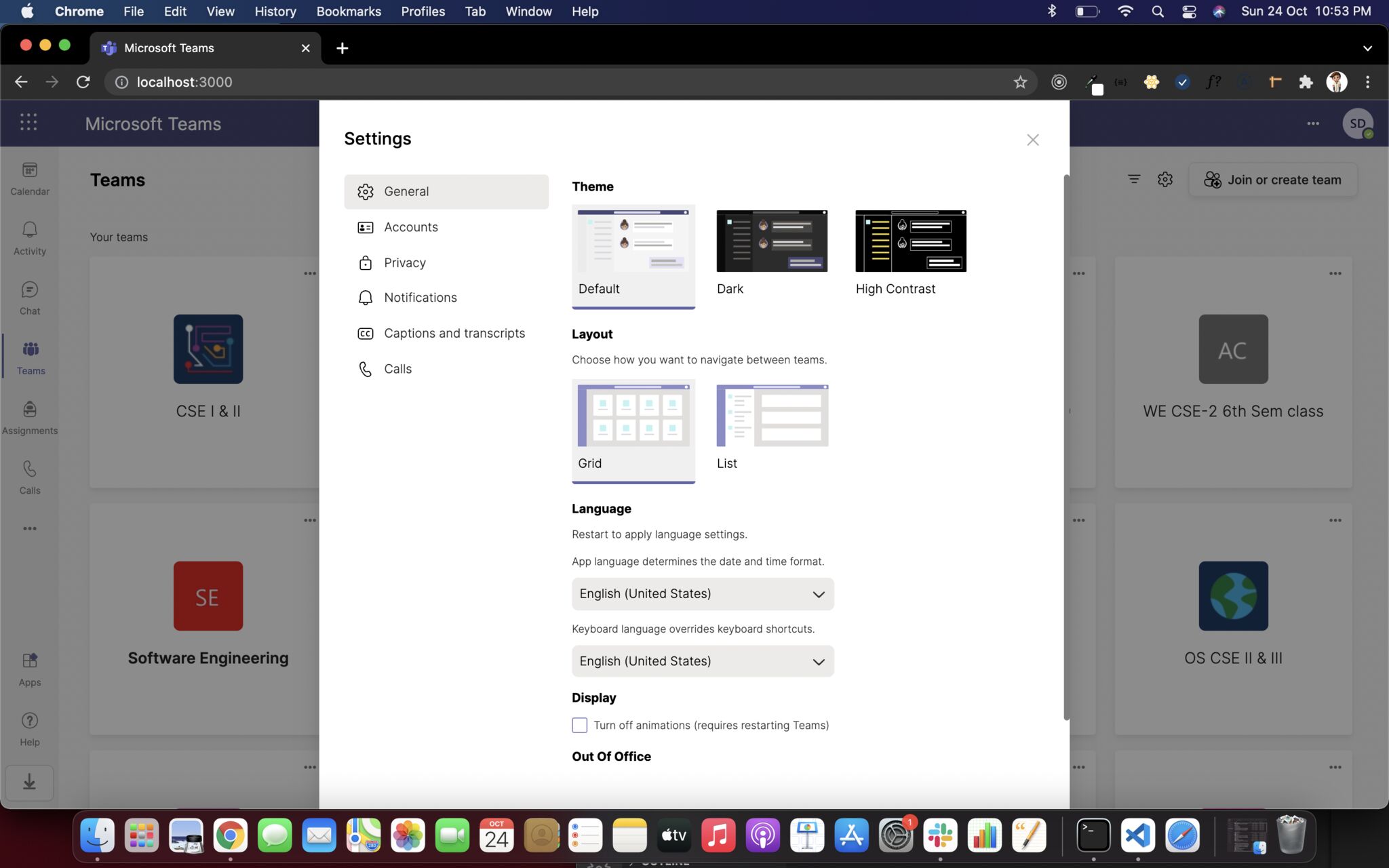Open the Captions and transcripts settings tab
This screenshot has width=1389, height=868.
point(454,333)
